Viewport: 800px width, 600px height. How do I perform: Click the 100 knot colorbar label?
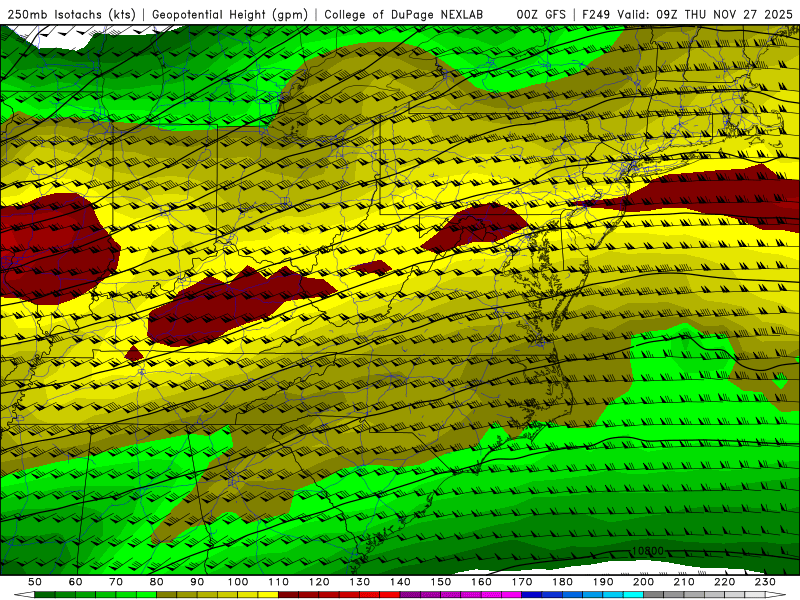(x=238, y=582)
